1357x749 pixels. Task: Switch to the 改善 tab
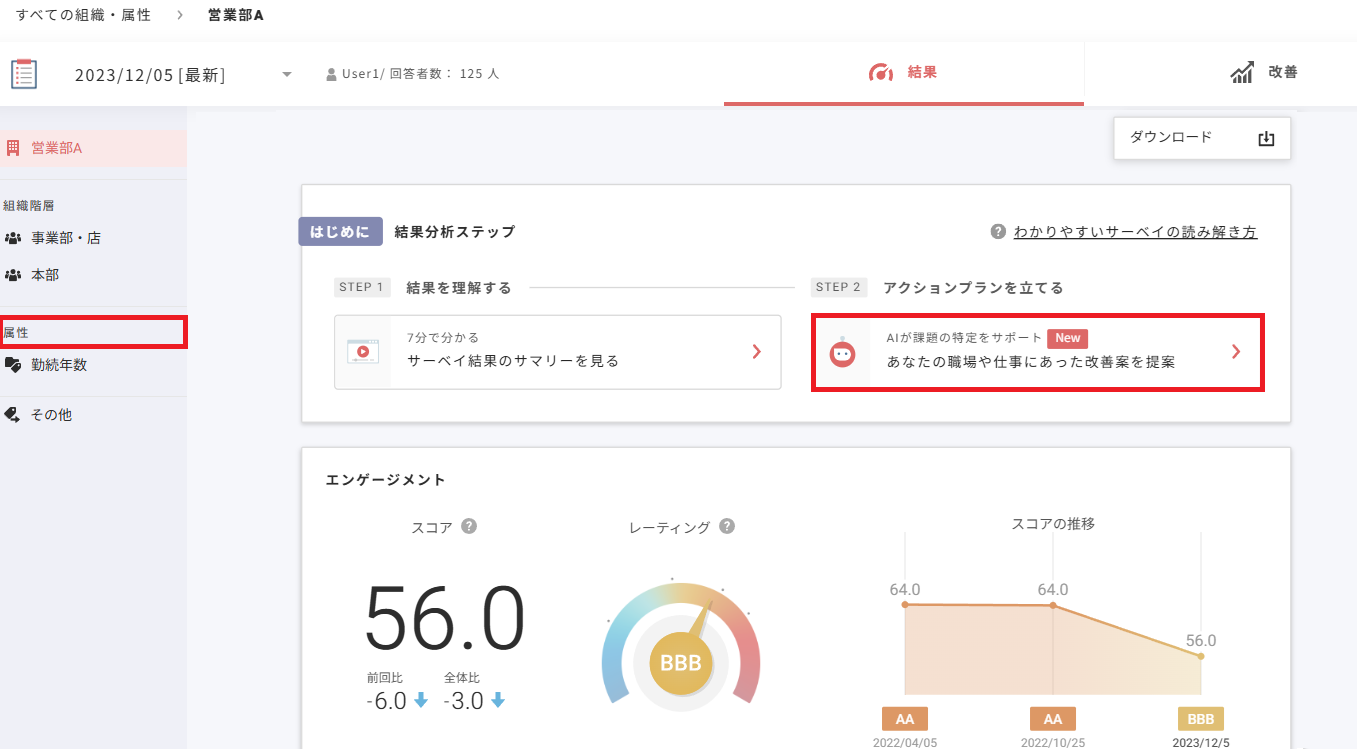click(x=1262, y=71)
